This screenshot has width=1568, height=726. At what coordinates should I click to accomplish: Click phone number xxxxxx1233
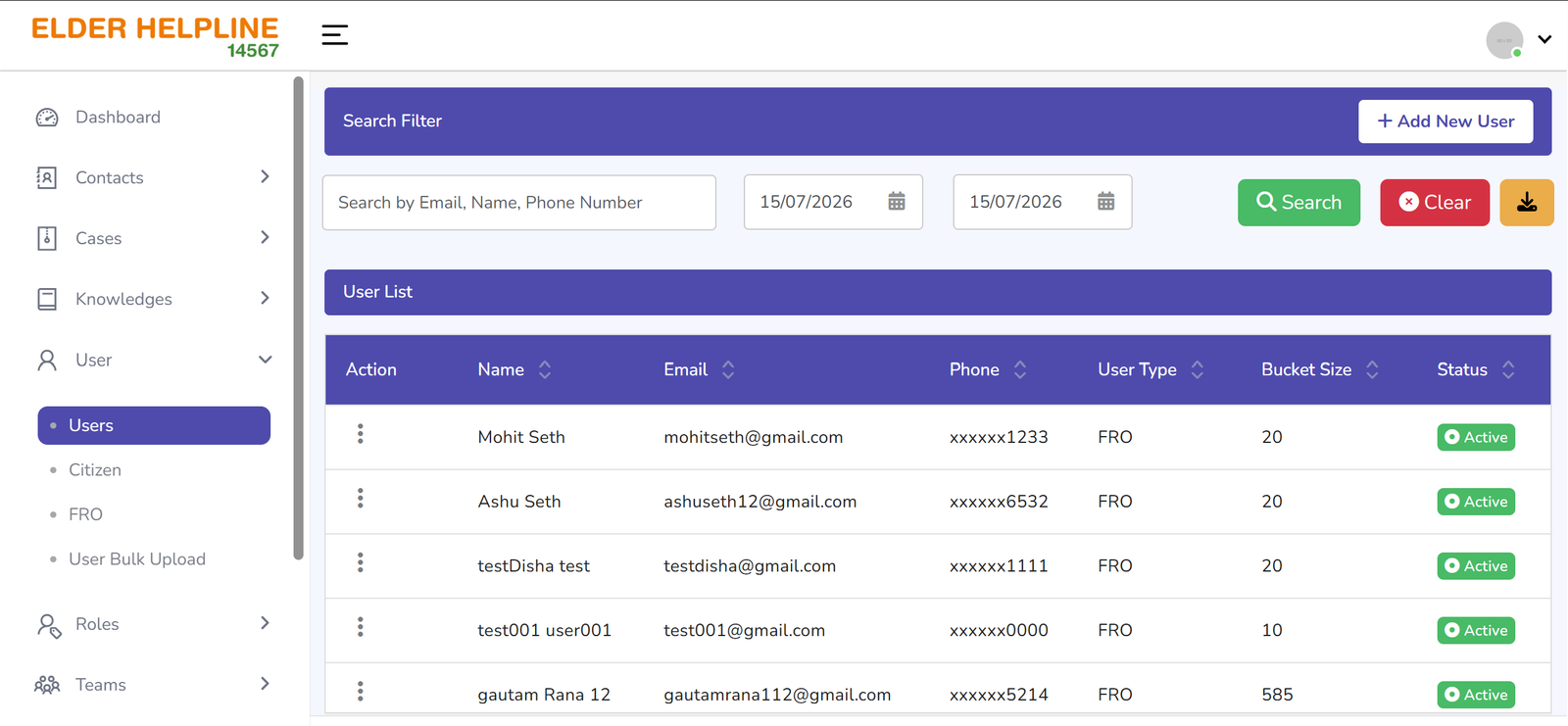pyautogui.click(x=999, y=437)
